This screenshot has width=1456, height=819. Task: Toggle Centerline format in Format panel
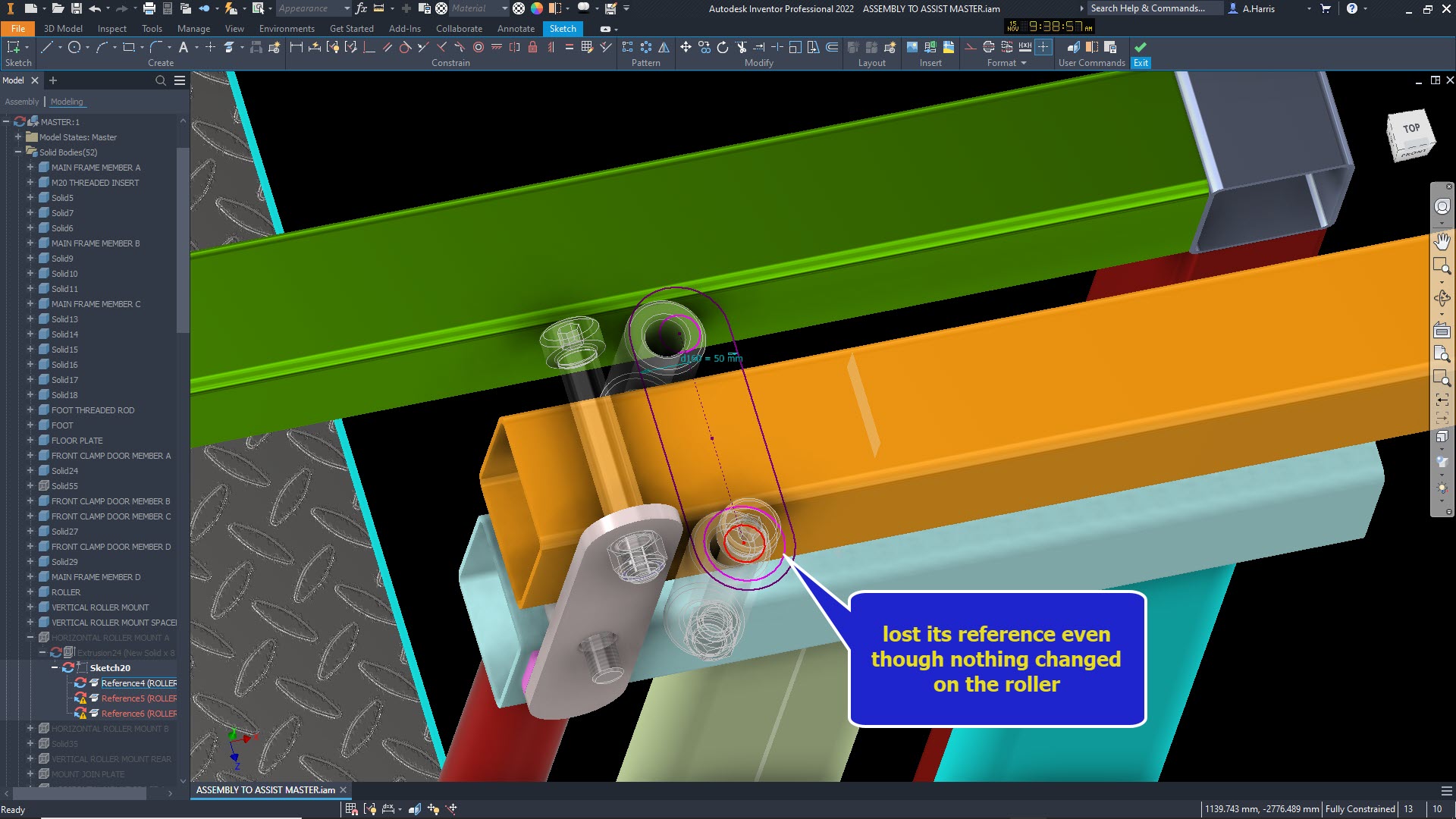click(989, 48)
